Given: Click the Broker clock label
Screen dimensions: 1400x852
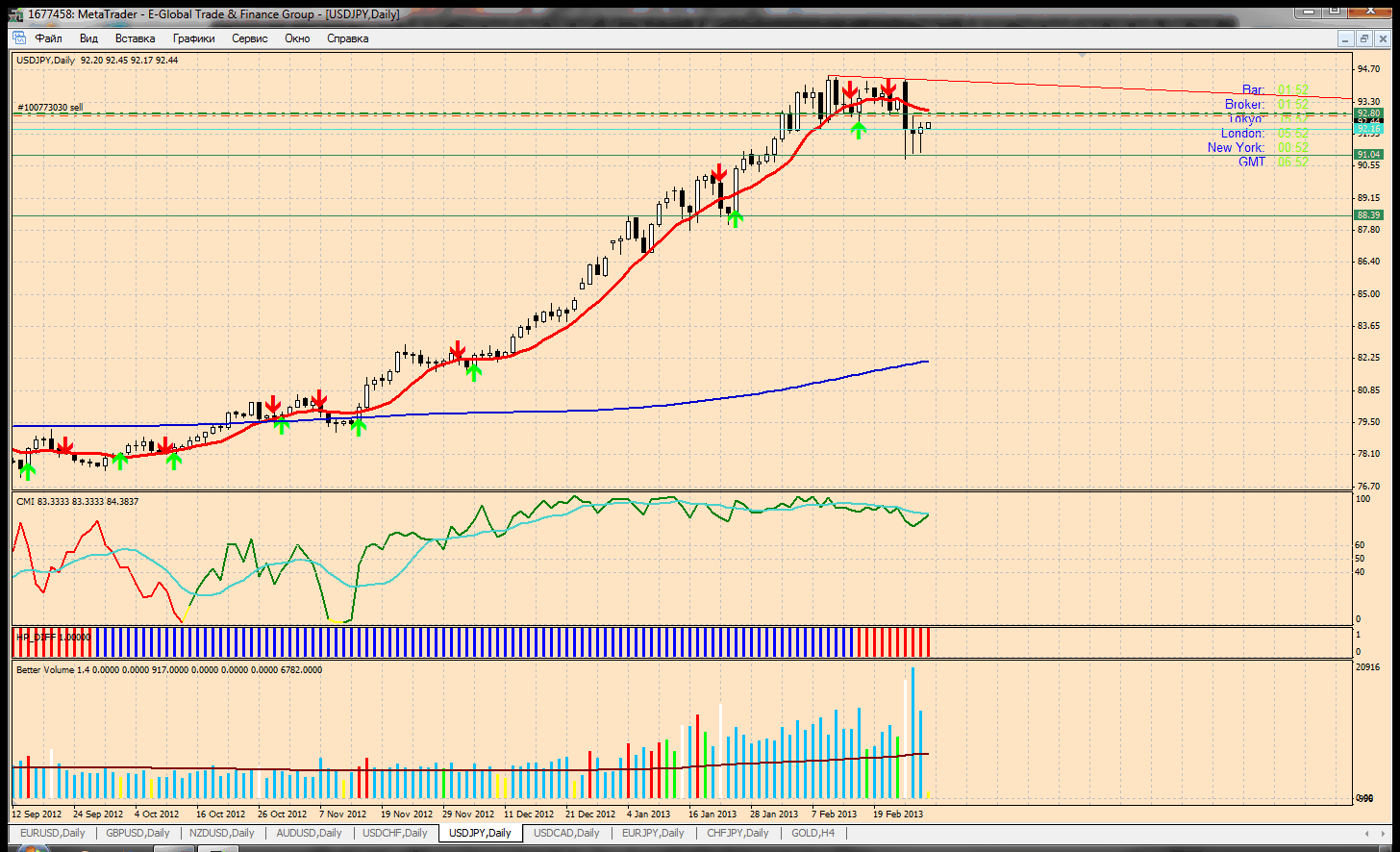Looking at the screenshot, I should point(1244,104).
